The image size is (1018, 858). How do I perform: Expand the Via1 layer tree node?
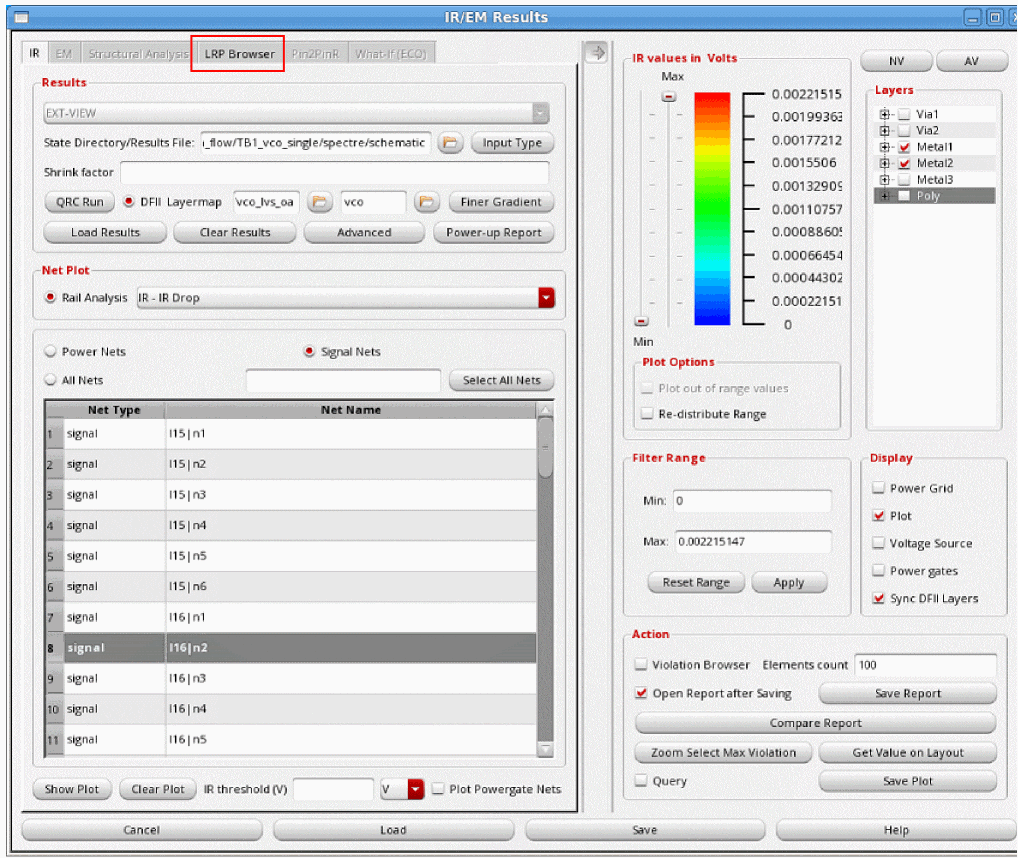point(884,115)
